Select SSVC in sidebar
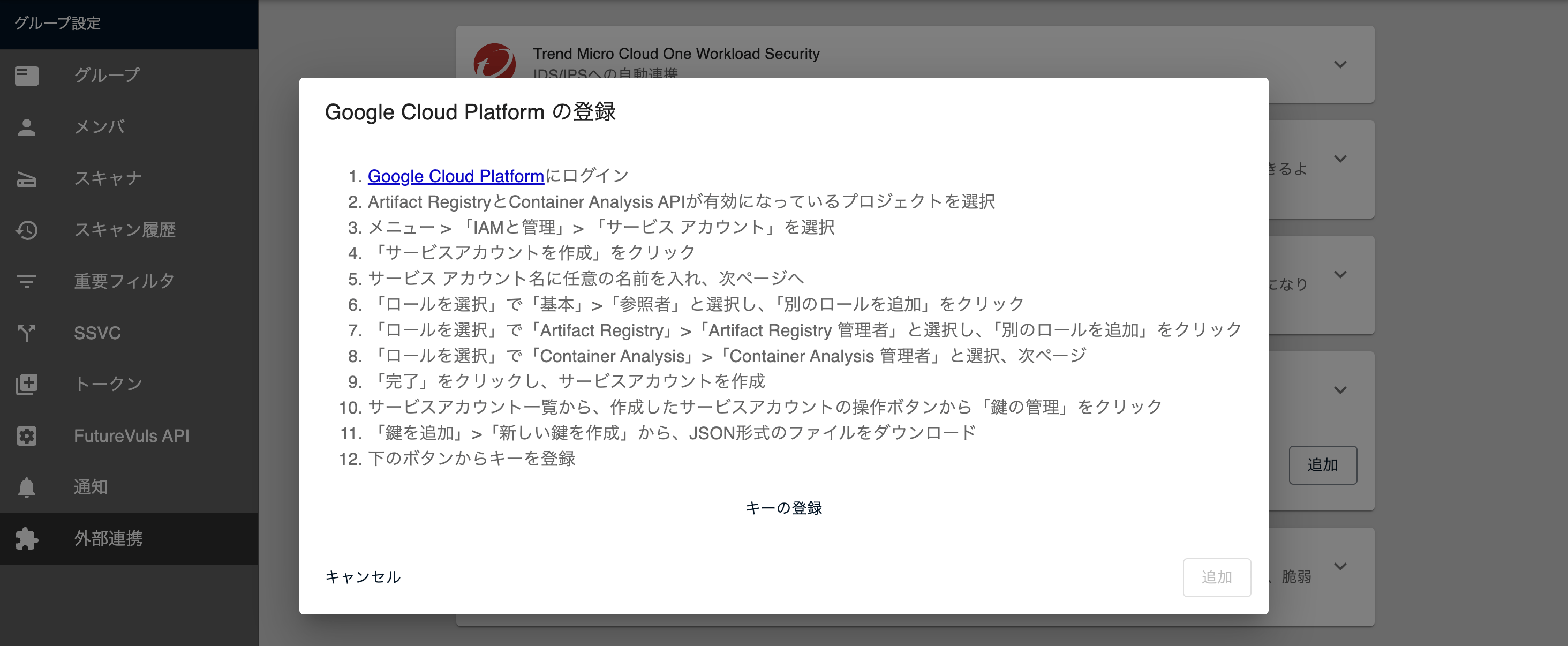Viewport: 1568px width, 646px height. 129,333
